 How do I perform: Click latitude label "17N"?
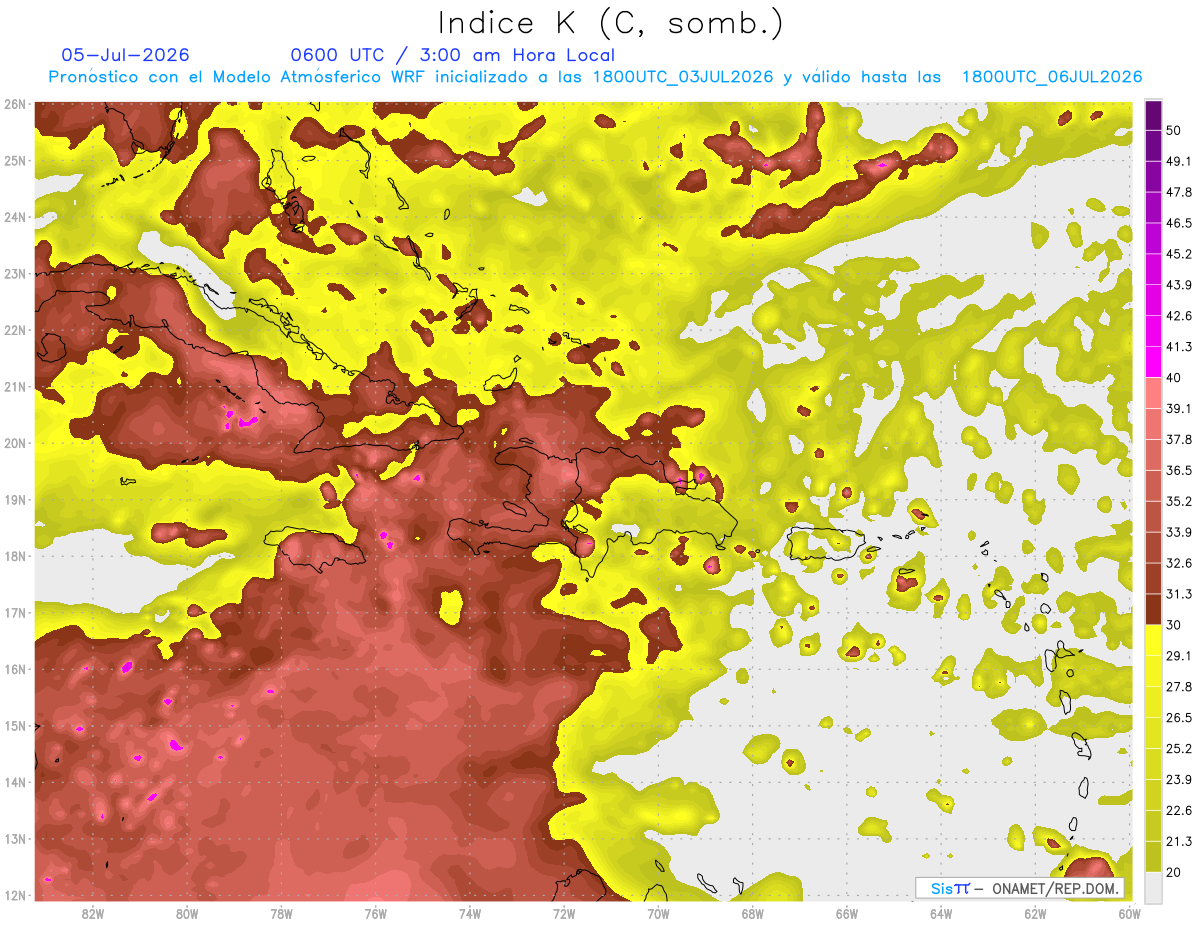14,613
